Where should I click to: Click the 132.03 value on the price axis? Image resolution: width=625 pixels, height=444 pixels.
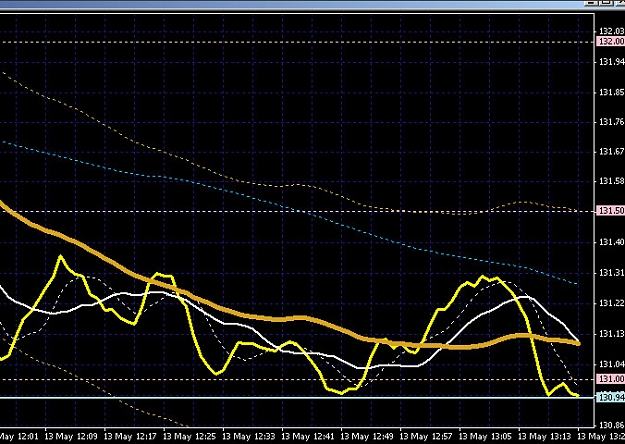pyautogui.click(x=612, y=31)
